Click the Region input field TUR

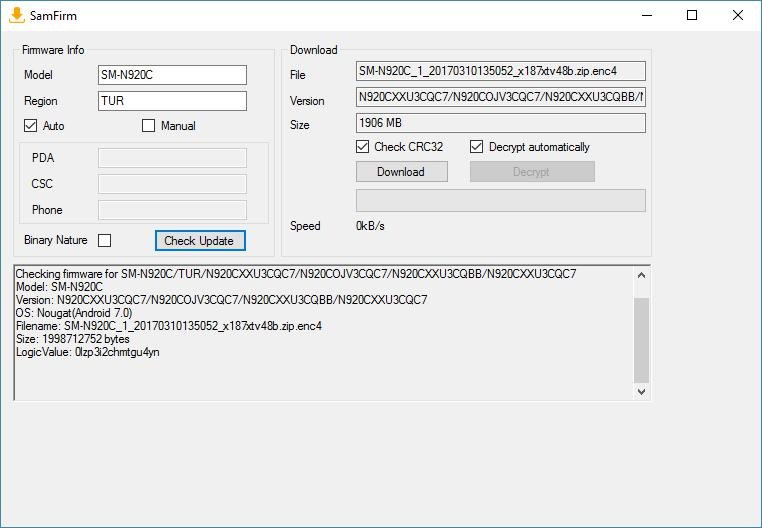coord(172,101)
